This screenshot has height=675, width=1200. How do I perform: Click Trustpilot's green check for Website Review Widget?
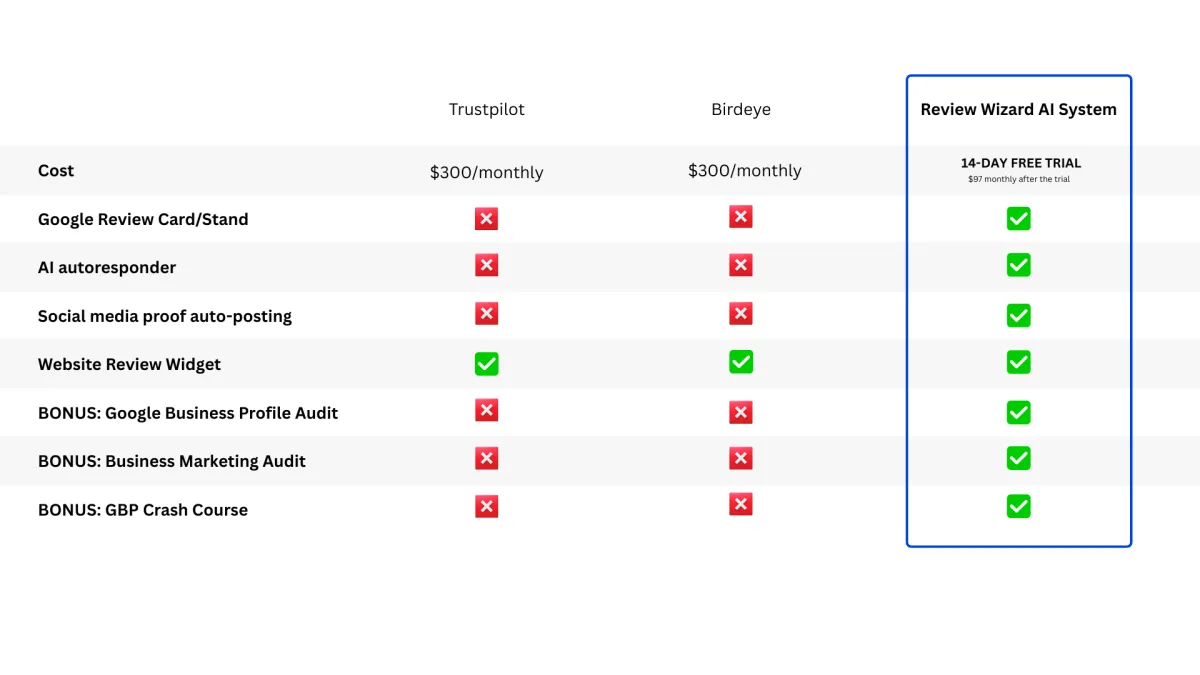point(486,364)
